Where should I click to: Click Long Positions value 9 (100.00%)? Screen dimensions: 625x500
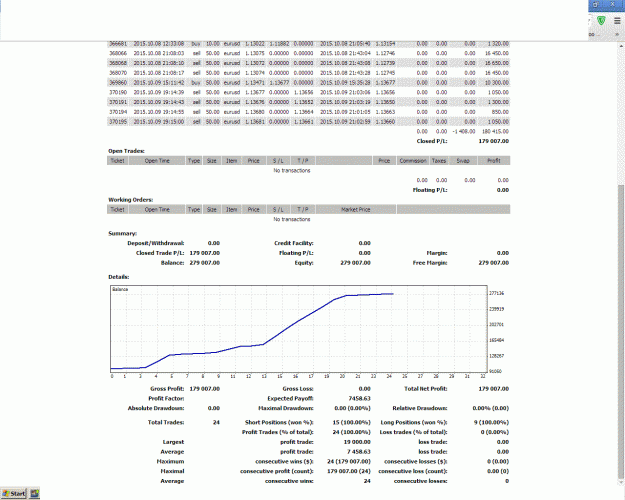pyautogui.click(x=491, y=423)
